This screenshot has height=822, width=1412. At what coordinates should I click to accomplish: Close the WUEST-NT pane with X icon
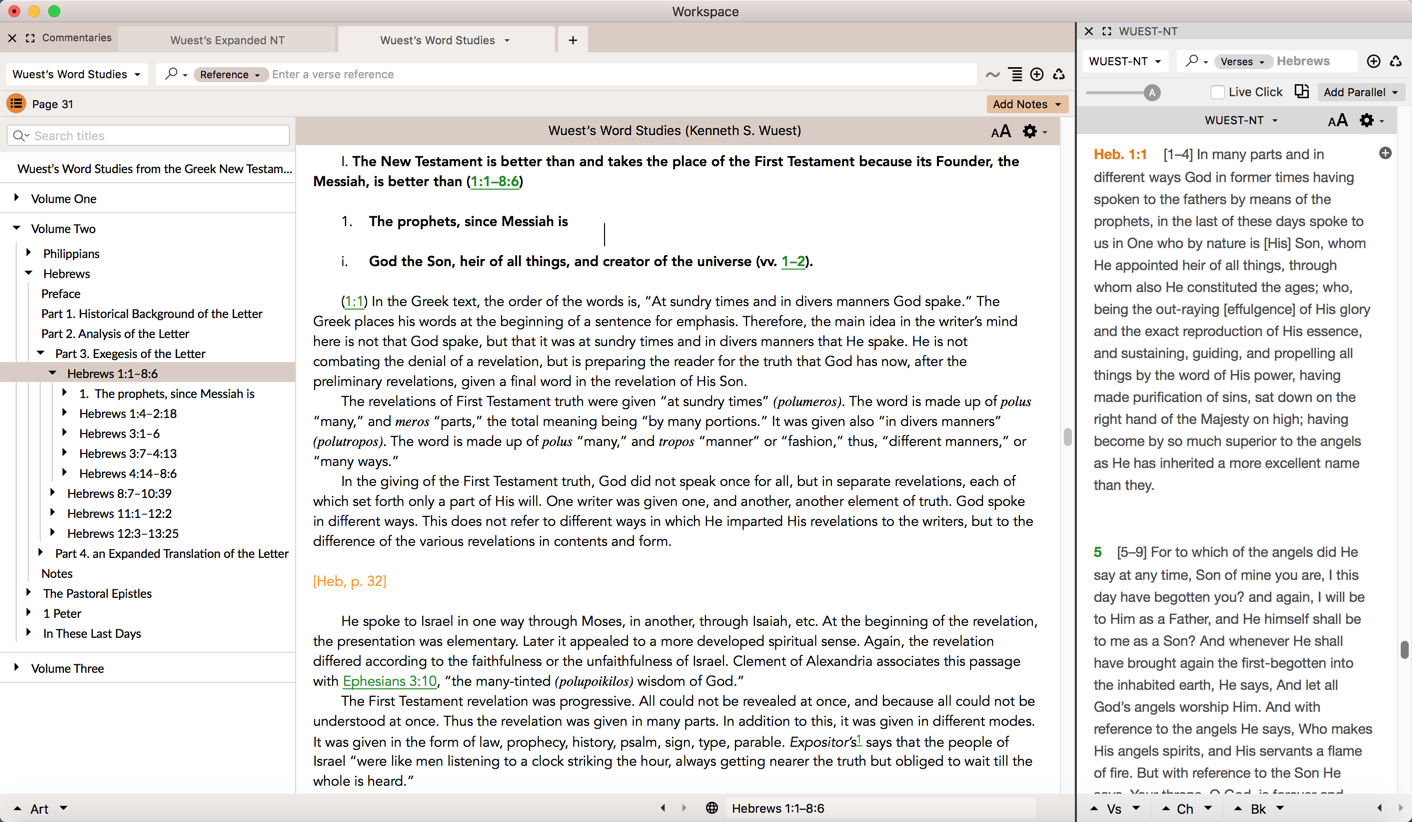tap(1089, 31)
